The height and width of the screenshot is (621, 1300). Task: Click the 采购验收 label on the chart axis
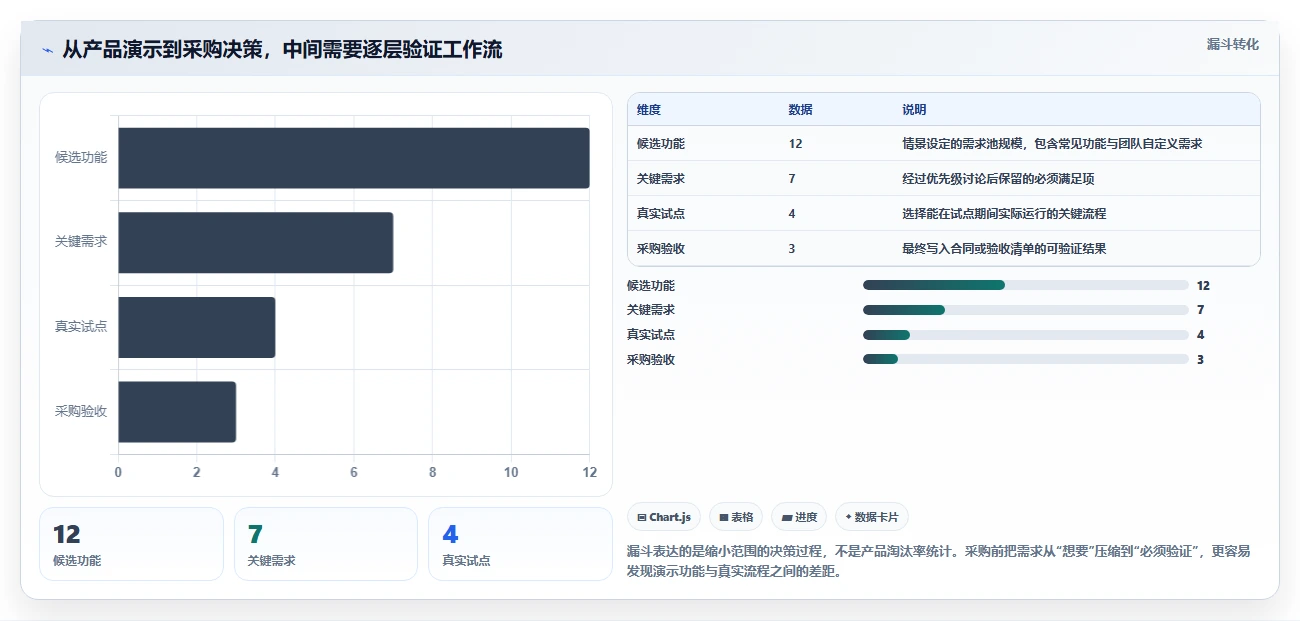[x=81, y=411]
